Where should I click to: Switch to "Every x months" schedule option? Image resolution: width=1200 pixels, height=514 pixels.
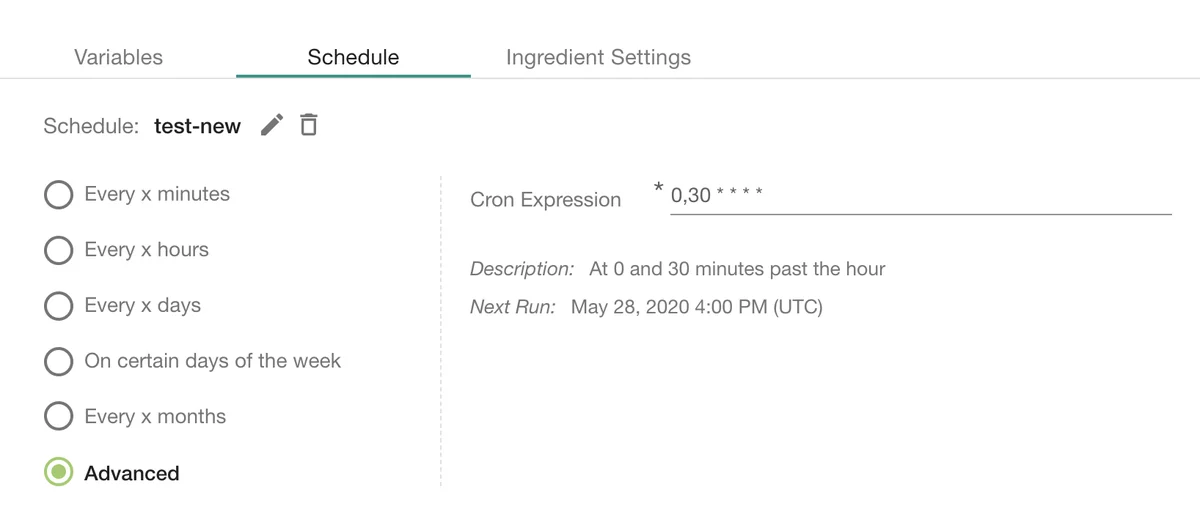coord(59,416)
